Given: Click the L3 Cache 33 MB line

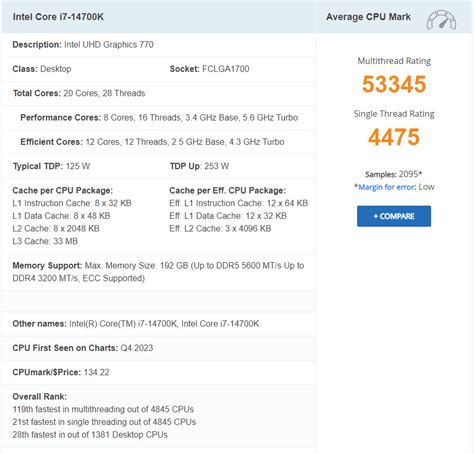Looking at the screenshot, I should point(45,241).
